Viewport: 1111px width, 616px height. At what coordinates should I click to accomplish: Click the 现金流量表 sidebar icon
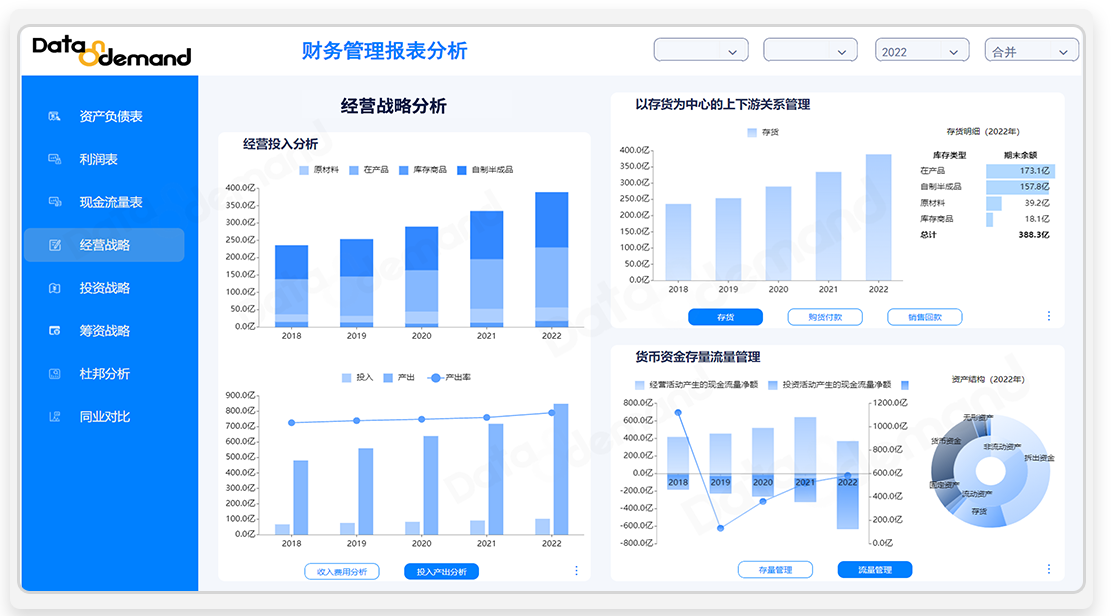[x=55, y=202]
